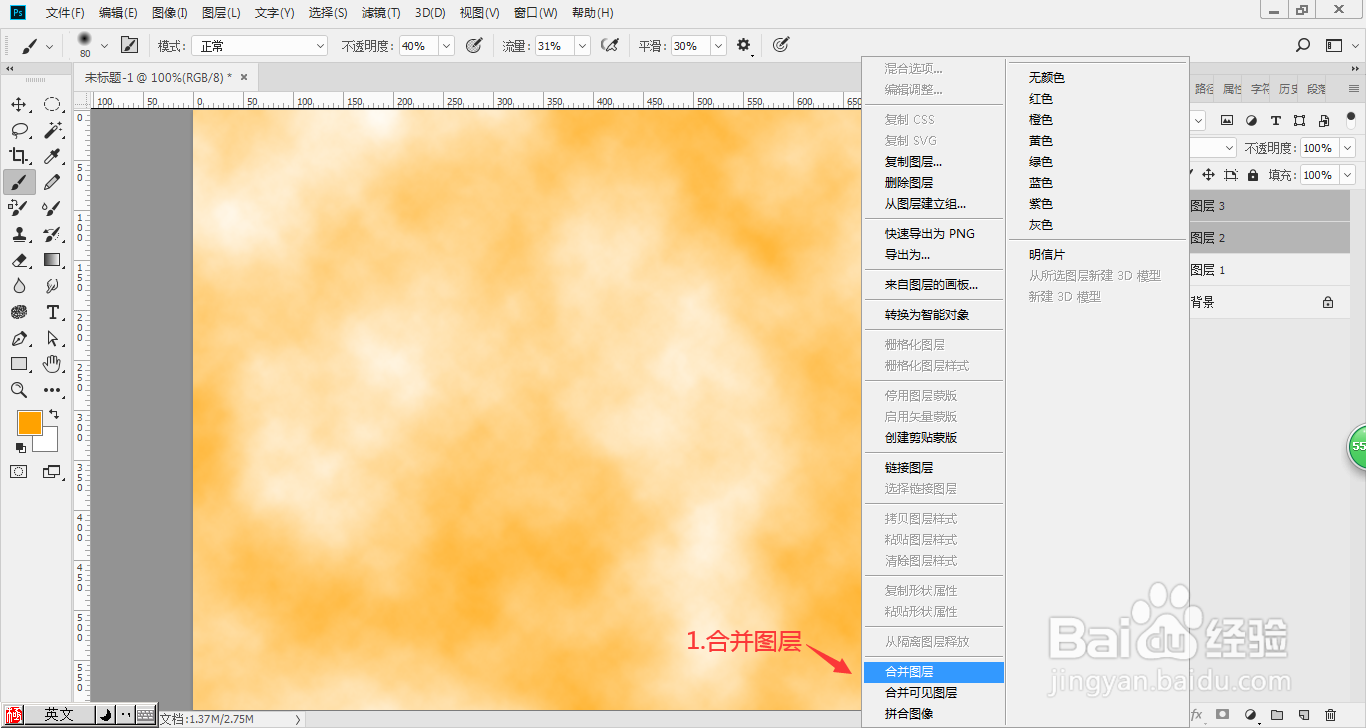Open the 滤镜(T) menu
This screenshot has width=1366, height=728.
[380, 13]
